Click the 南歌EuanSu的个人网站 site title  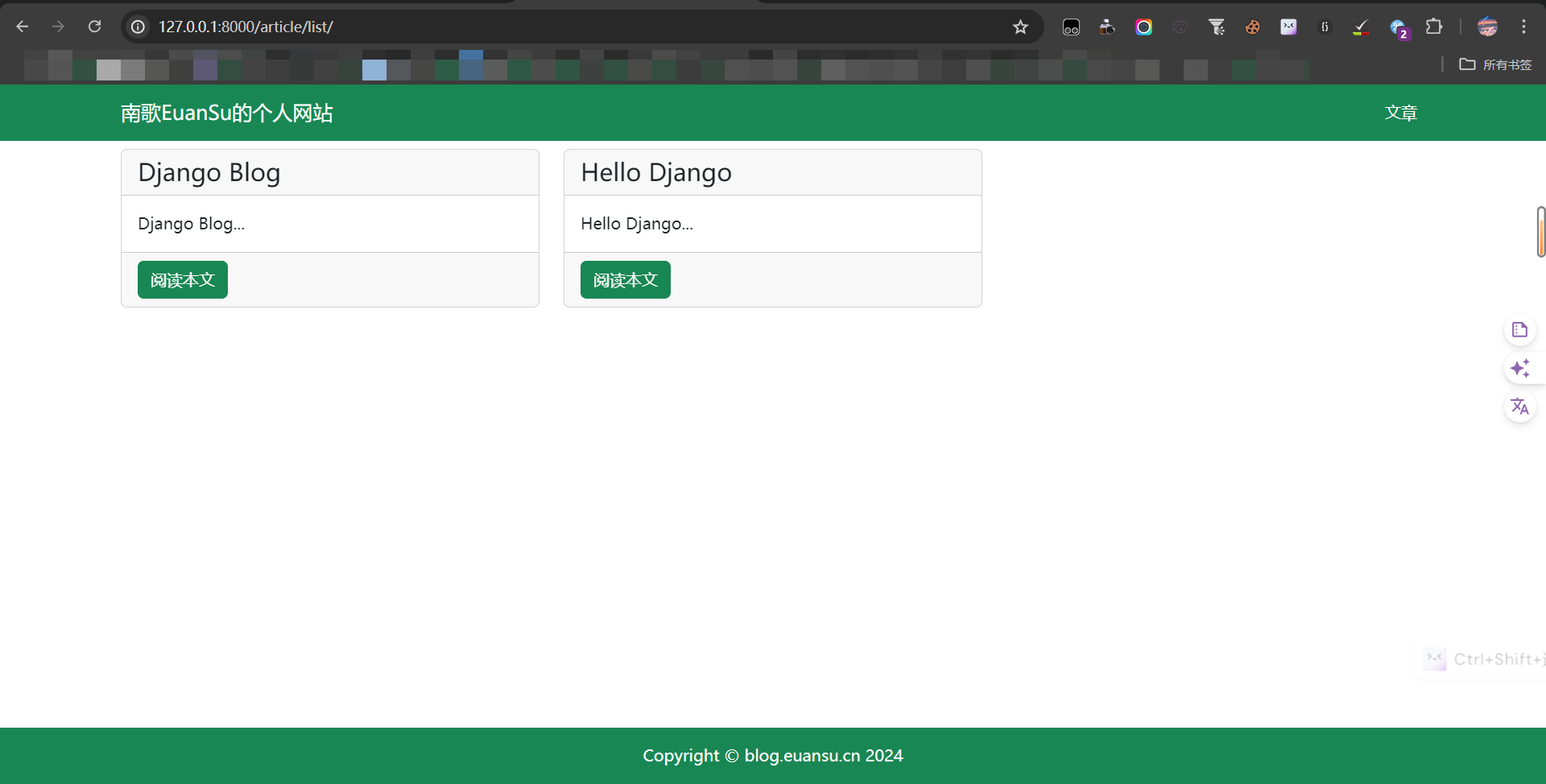click(226, 113)
